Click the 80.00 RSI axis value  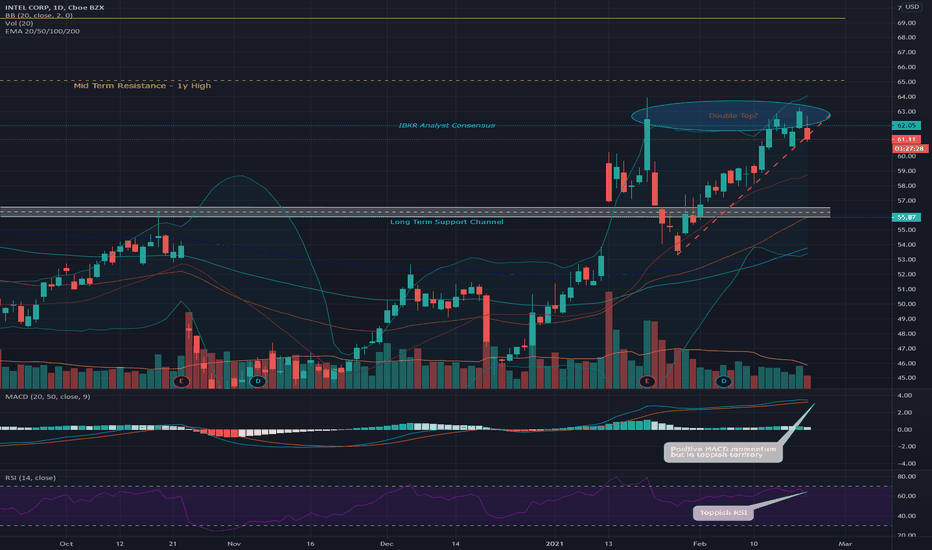point(906,477)
